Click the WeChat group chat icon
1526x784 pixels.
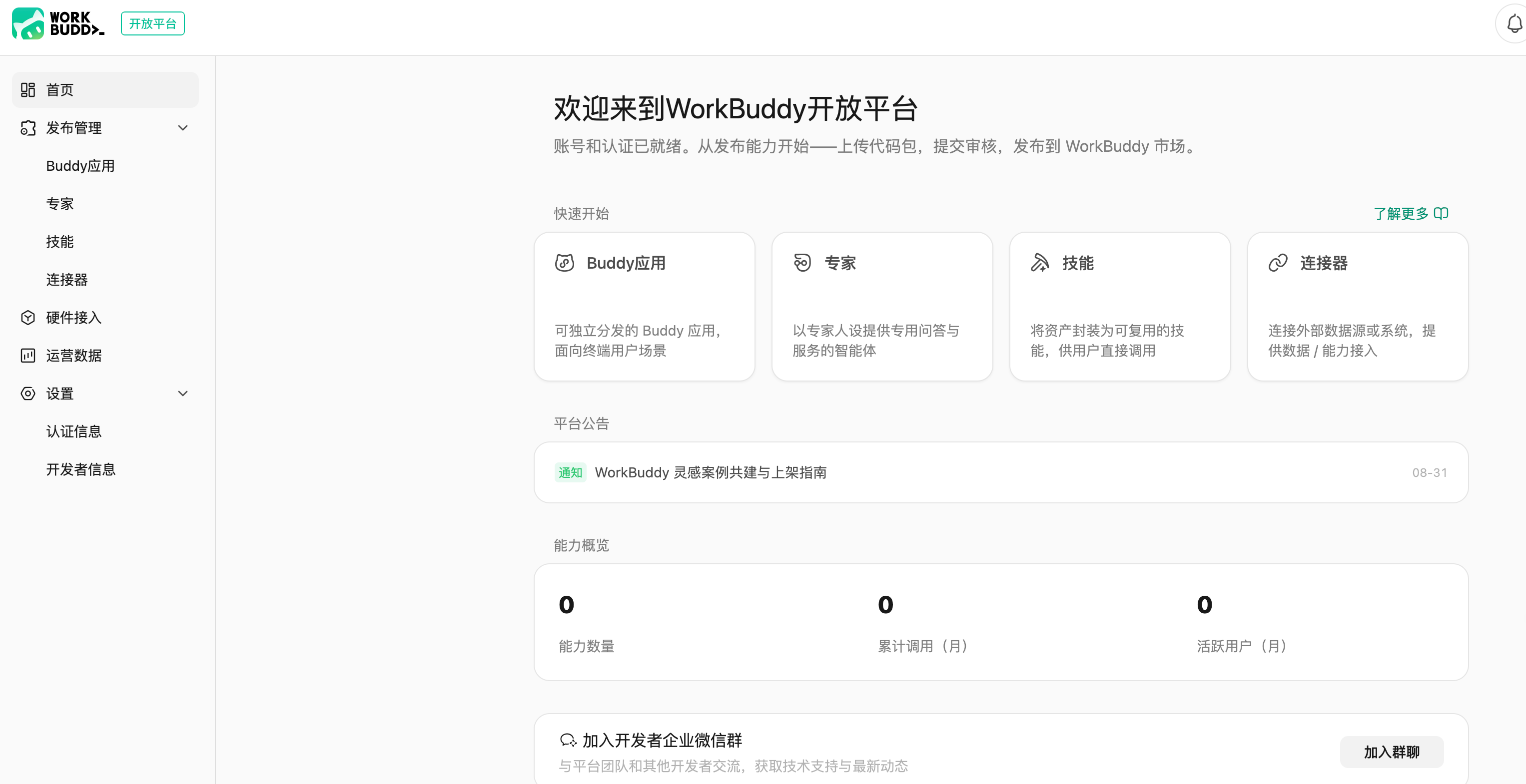(x=568, y=740)
